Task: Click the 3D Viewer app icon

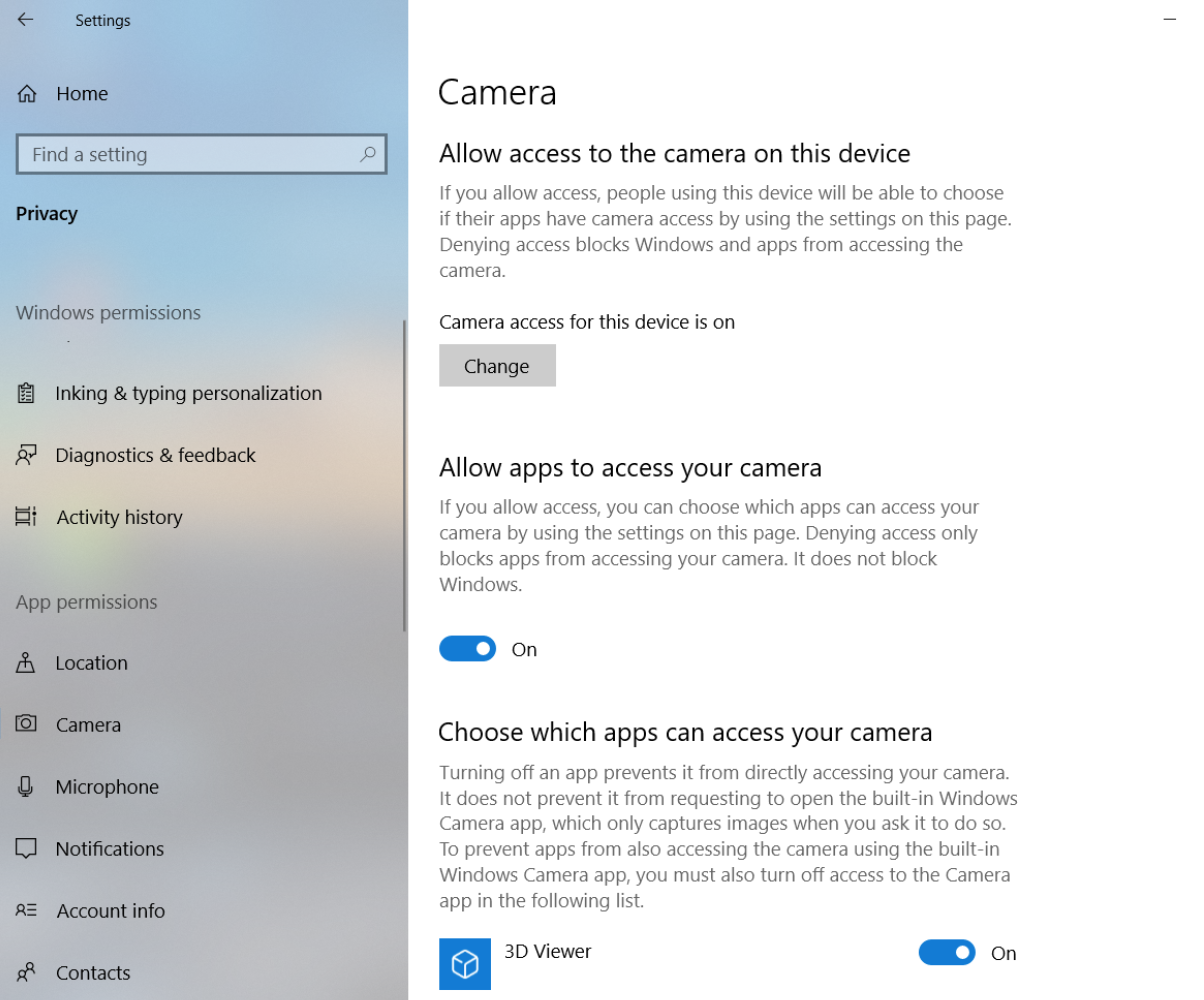Action: pos(465,964)
